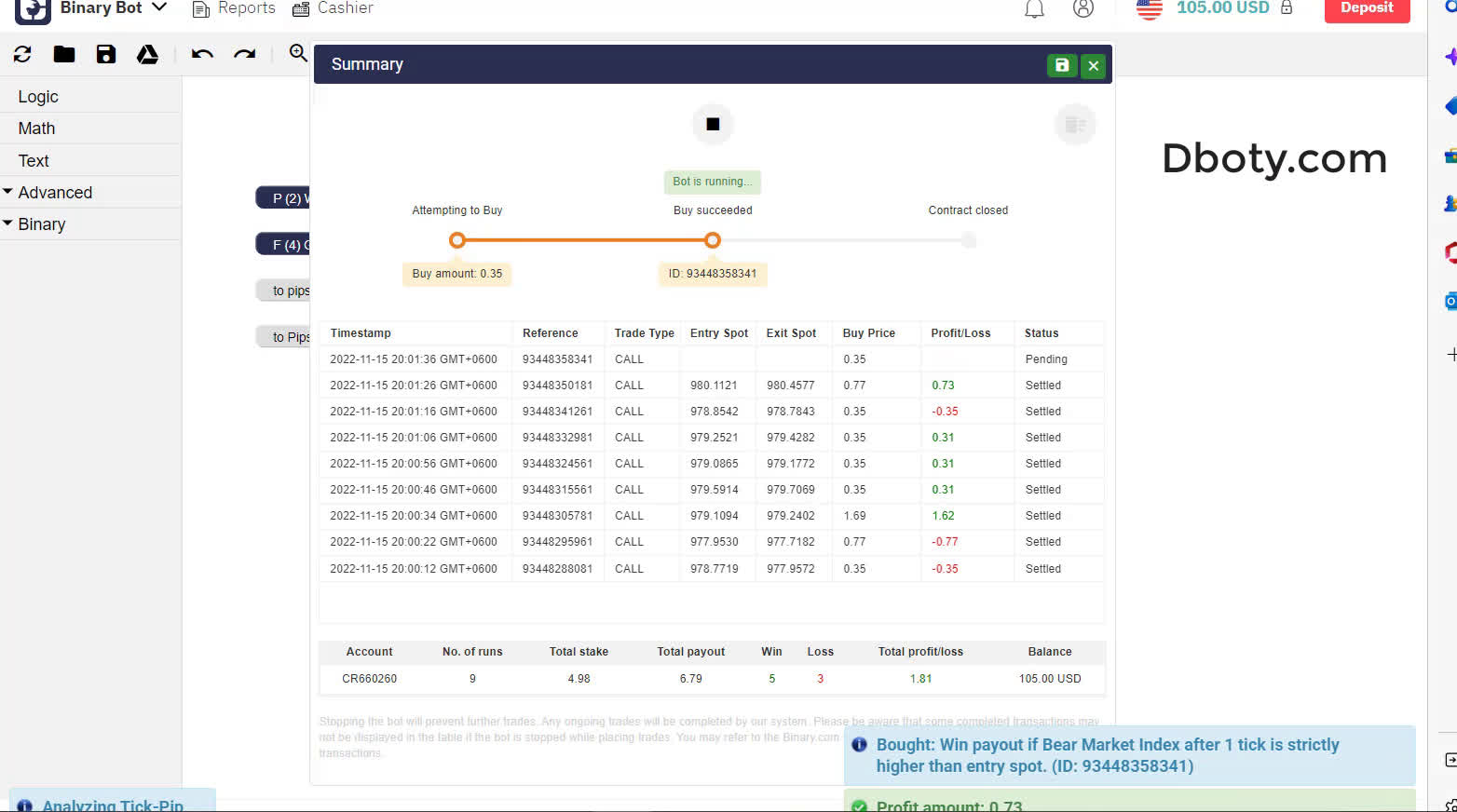
Task: Click the stop bot button
Action: (x=713, y=125)
